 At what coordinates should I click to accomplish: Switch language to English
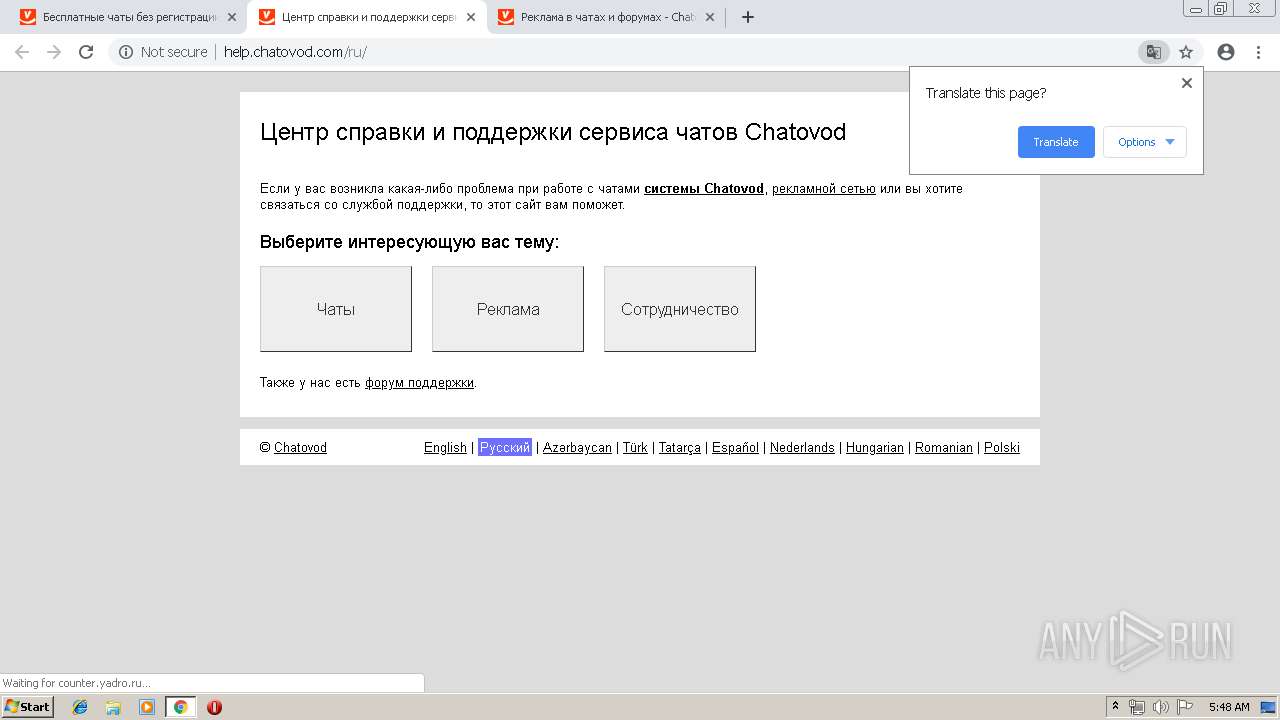point(445,447)
